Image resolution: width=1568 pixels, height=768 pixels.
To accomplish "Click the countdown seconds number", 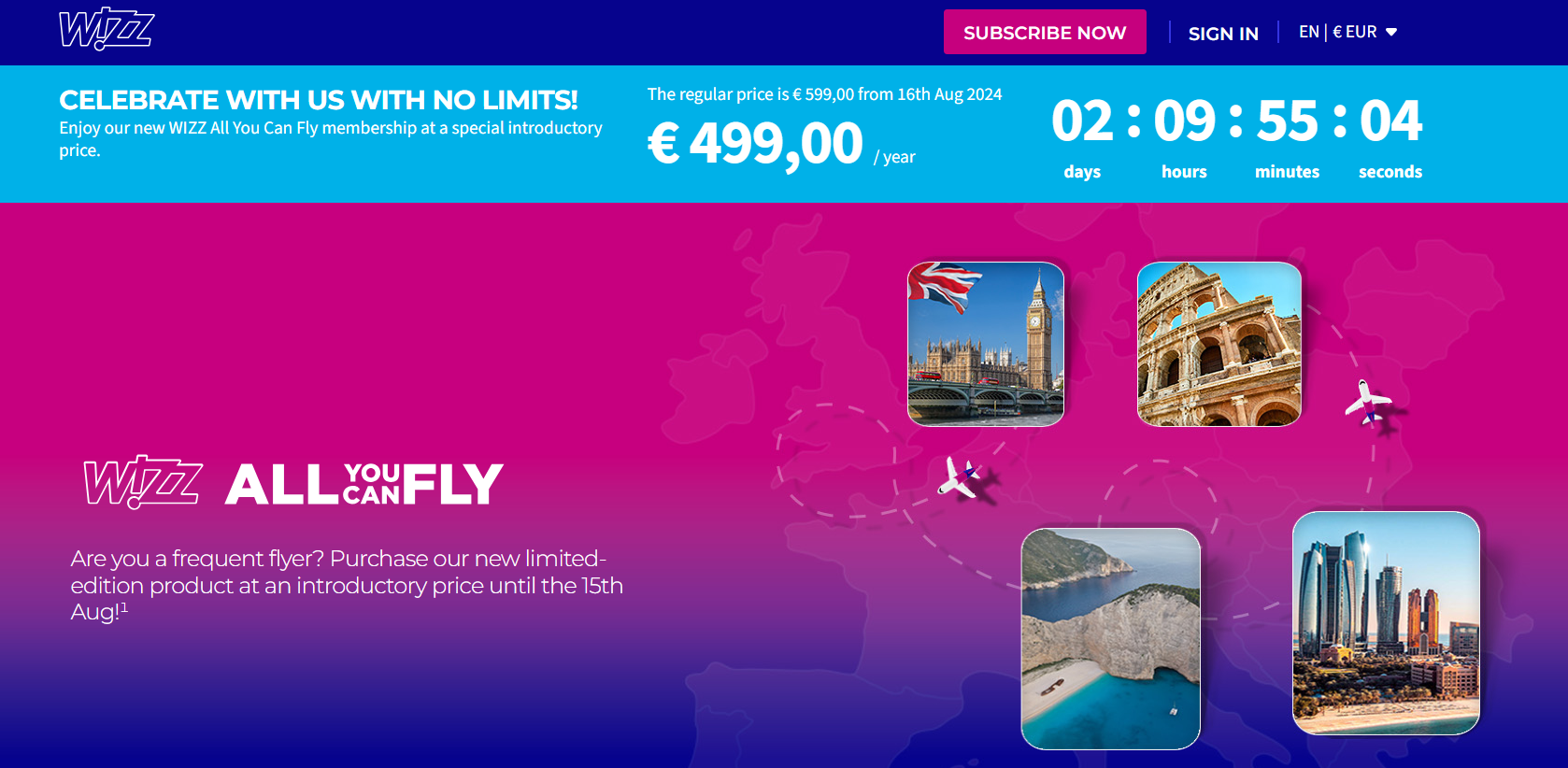I will (1390, 121).
